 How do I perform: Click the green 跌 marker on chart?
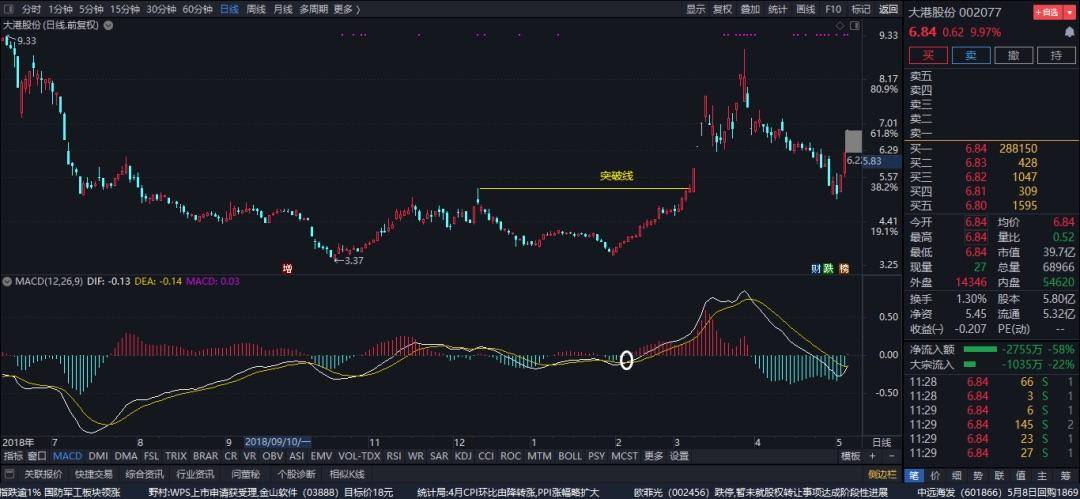tap(829, 268)
